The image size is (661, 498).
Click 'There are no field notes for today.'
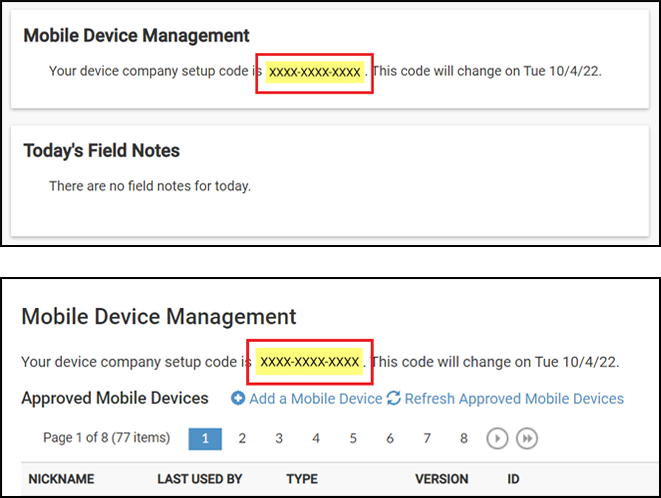point(150,186)
